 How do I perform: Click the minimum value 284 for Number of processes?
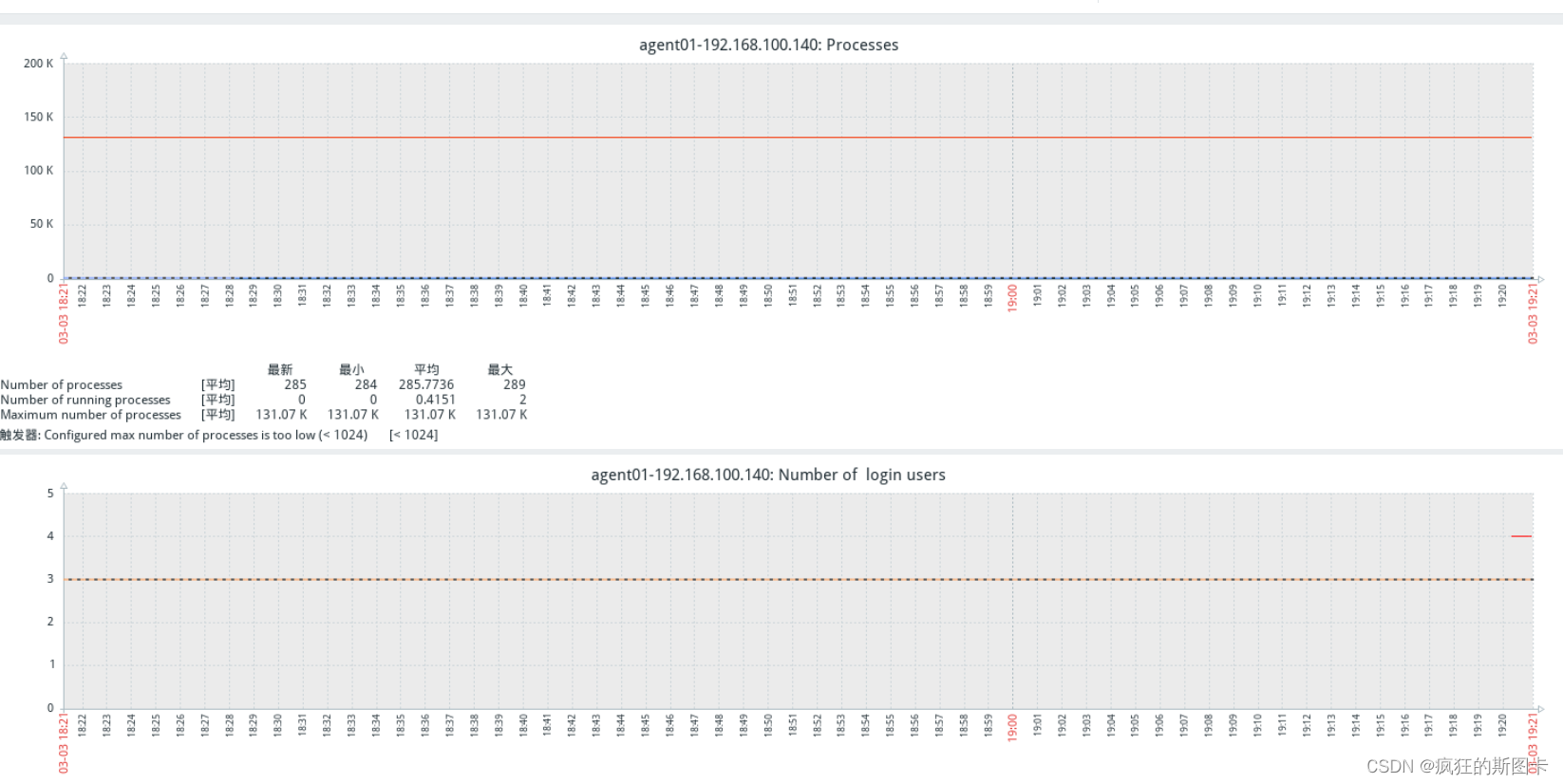click(x=366, y=384)
